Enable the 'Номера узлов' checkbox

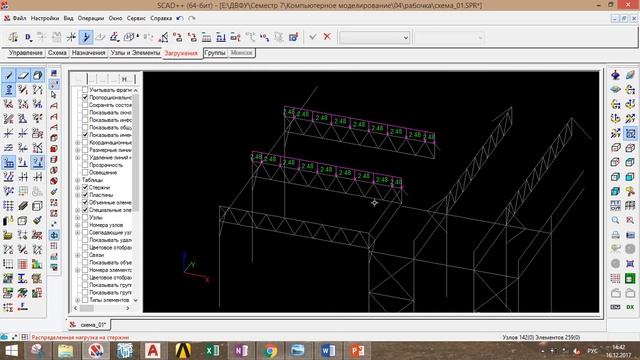(85, 225)
